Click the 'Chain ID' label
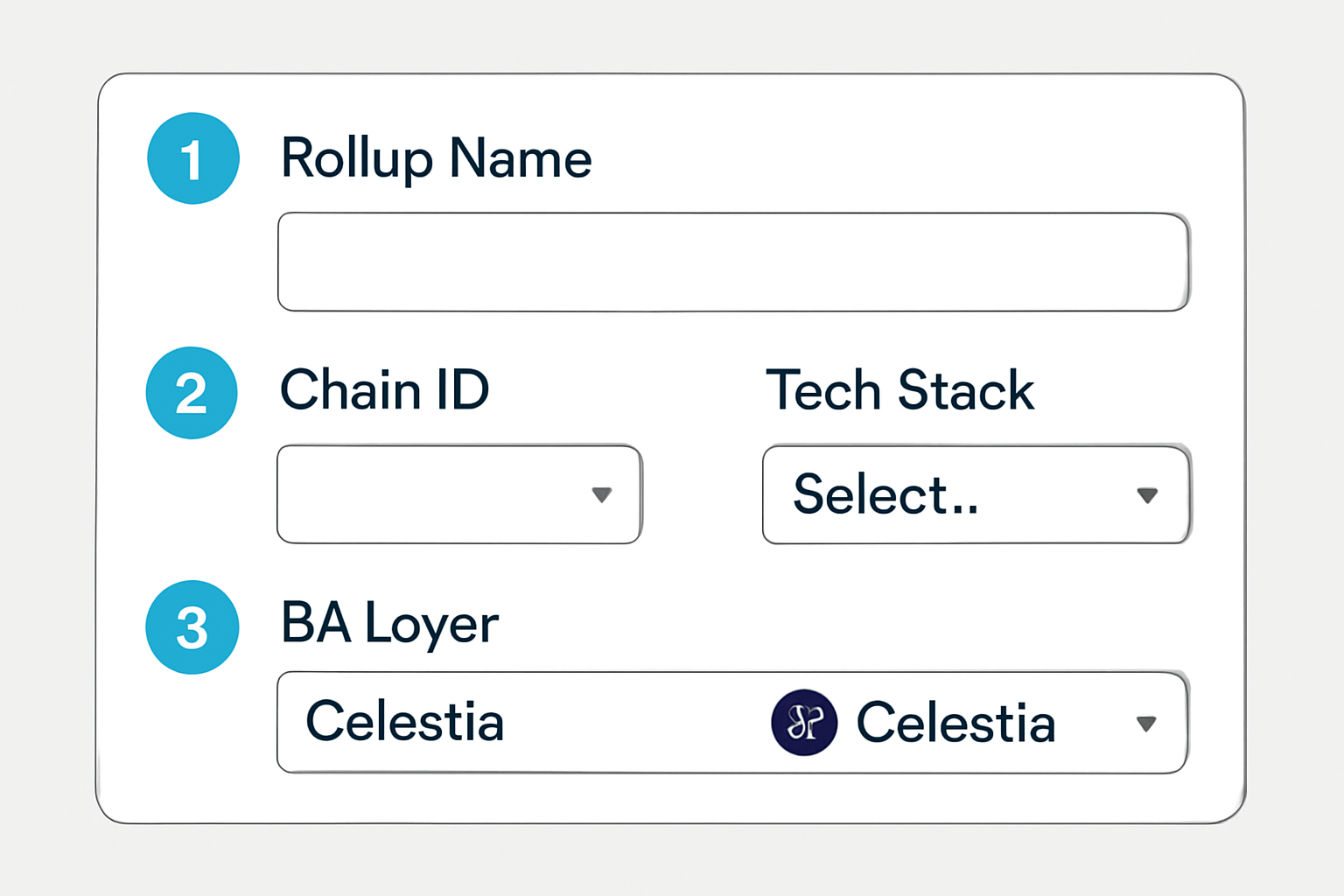 coord(384,390)
